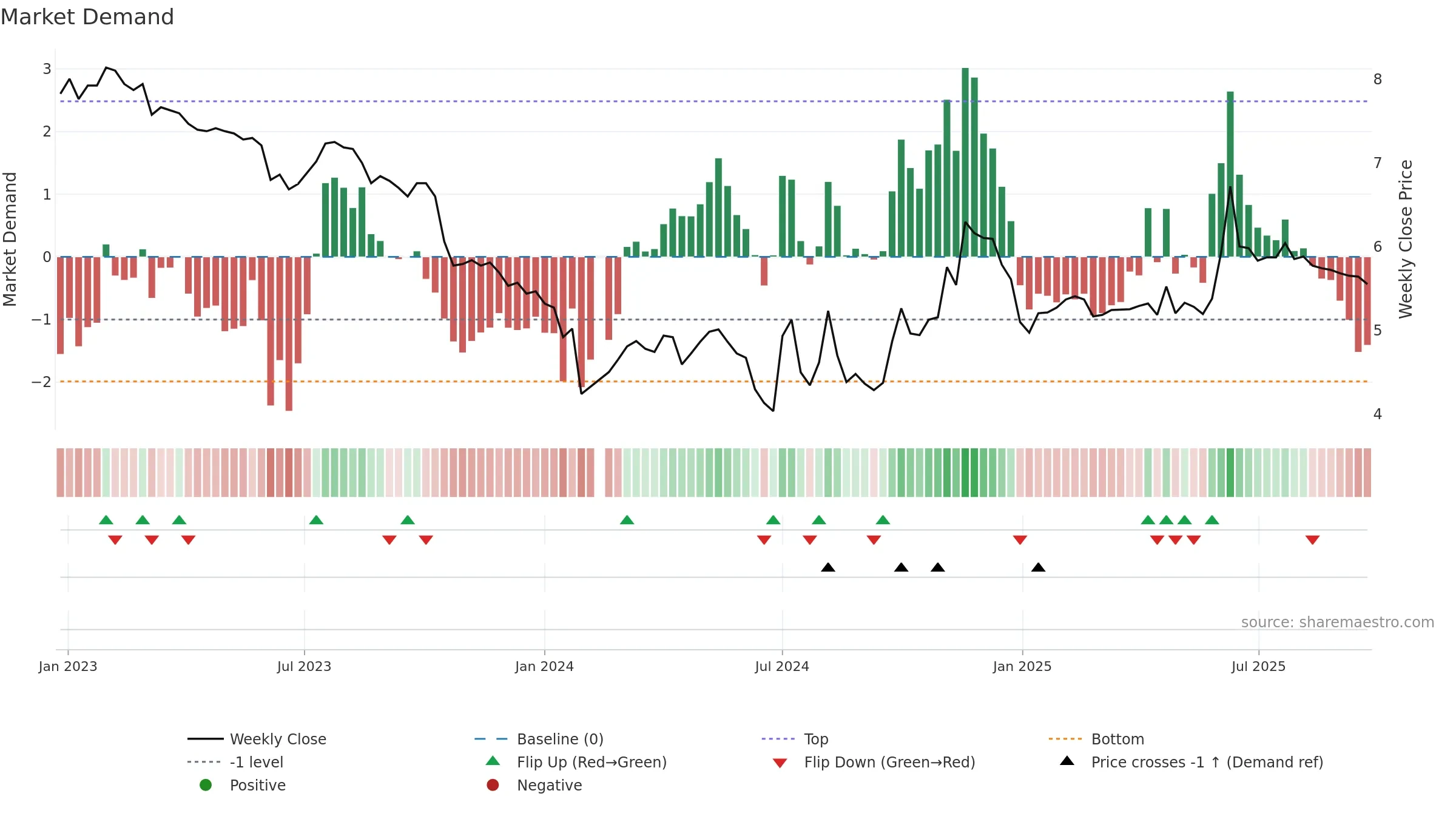Toggle the Positive legend entry
Screen dimensions: 1456x819
coord(243,785)
